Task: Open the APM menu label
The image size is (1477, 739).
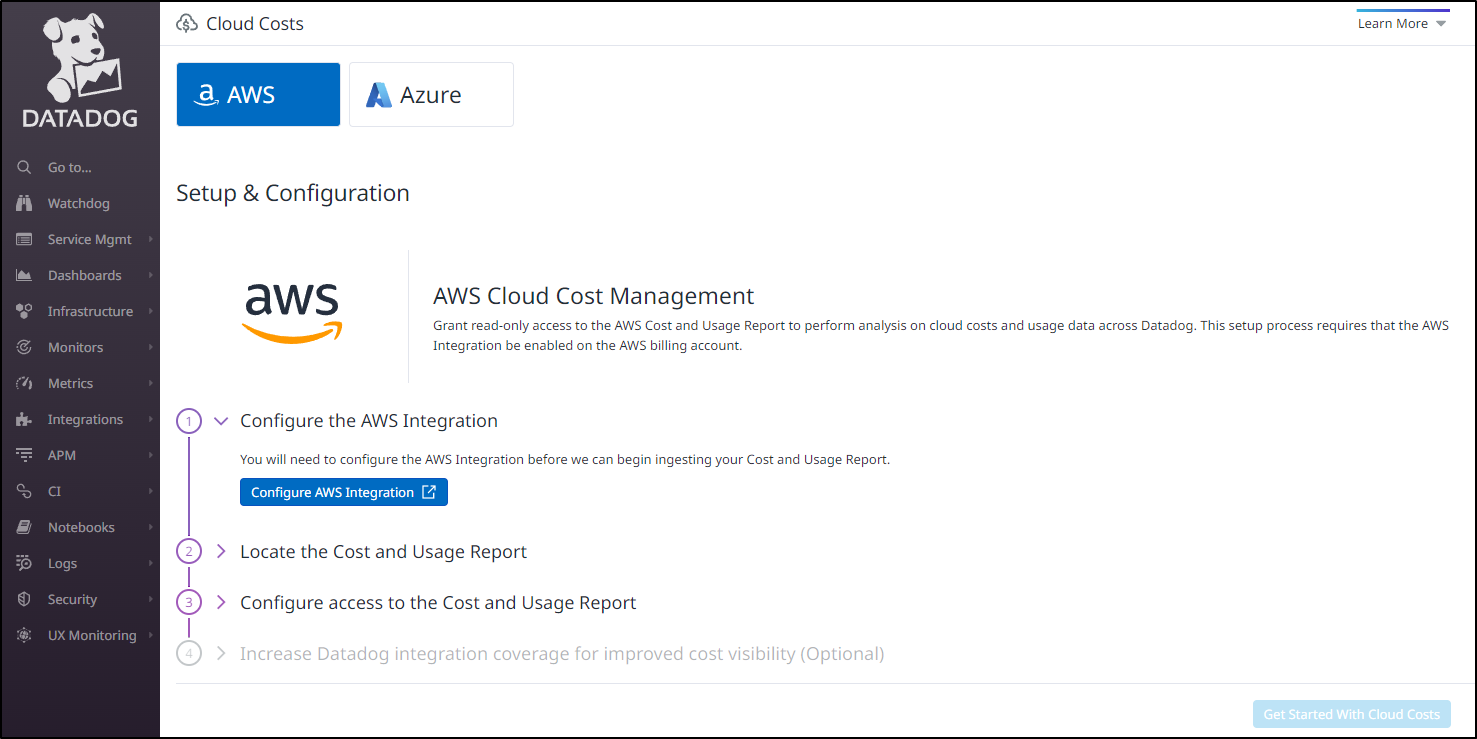Action: pos(62,455)
